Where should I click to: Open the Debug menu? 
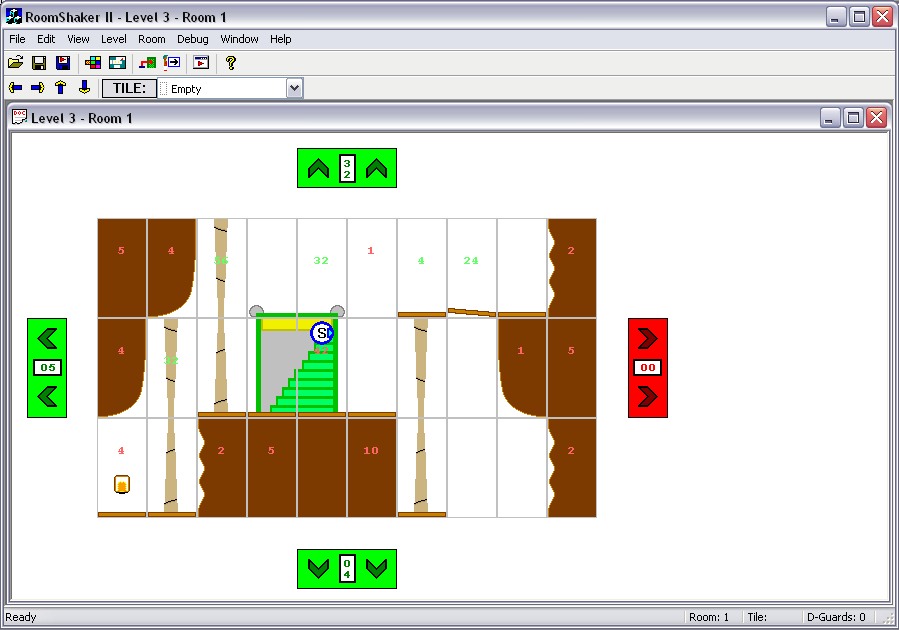(193, 39)
